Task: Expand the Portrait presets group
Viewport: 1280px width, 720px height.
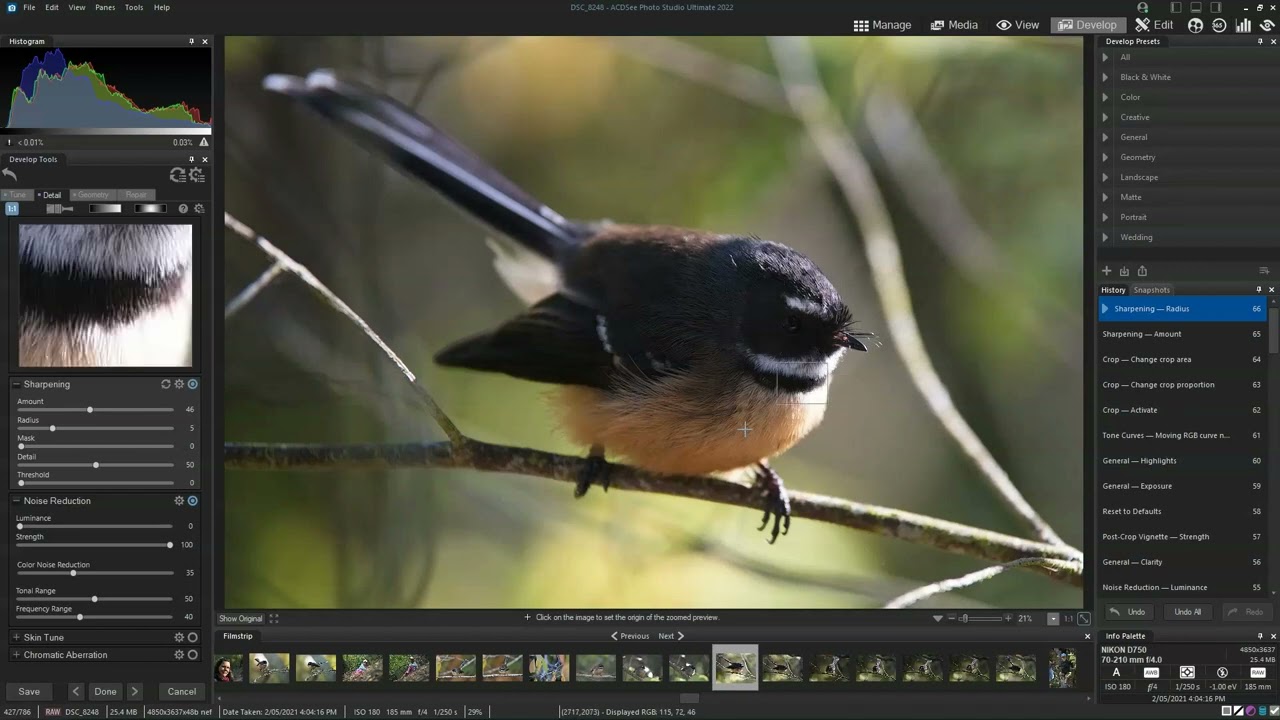Action: pos(1105,217)
